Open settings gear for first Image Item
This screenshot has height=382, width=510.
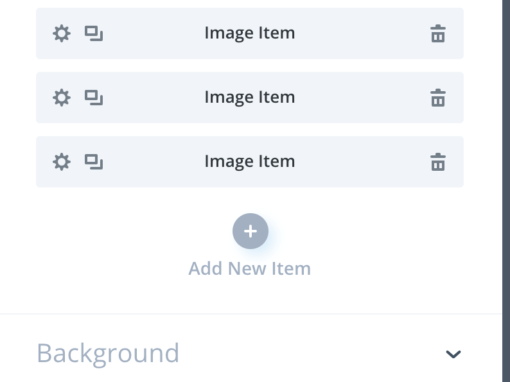click(62, 34)
